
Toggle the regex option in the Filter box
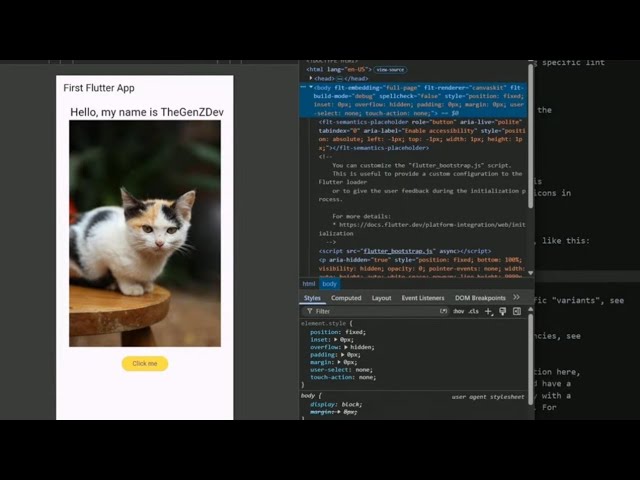click(443, 311)
